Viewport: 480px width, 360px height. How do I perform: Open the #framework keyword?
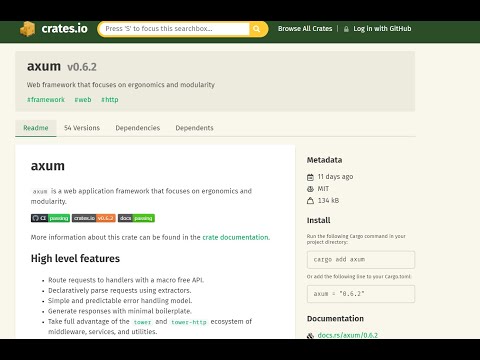click(46, 100)
